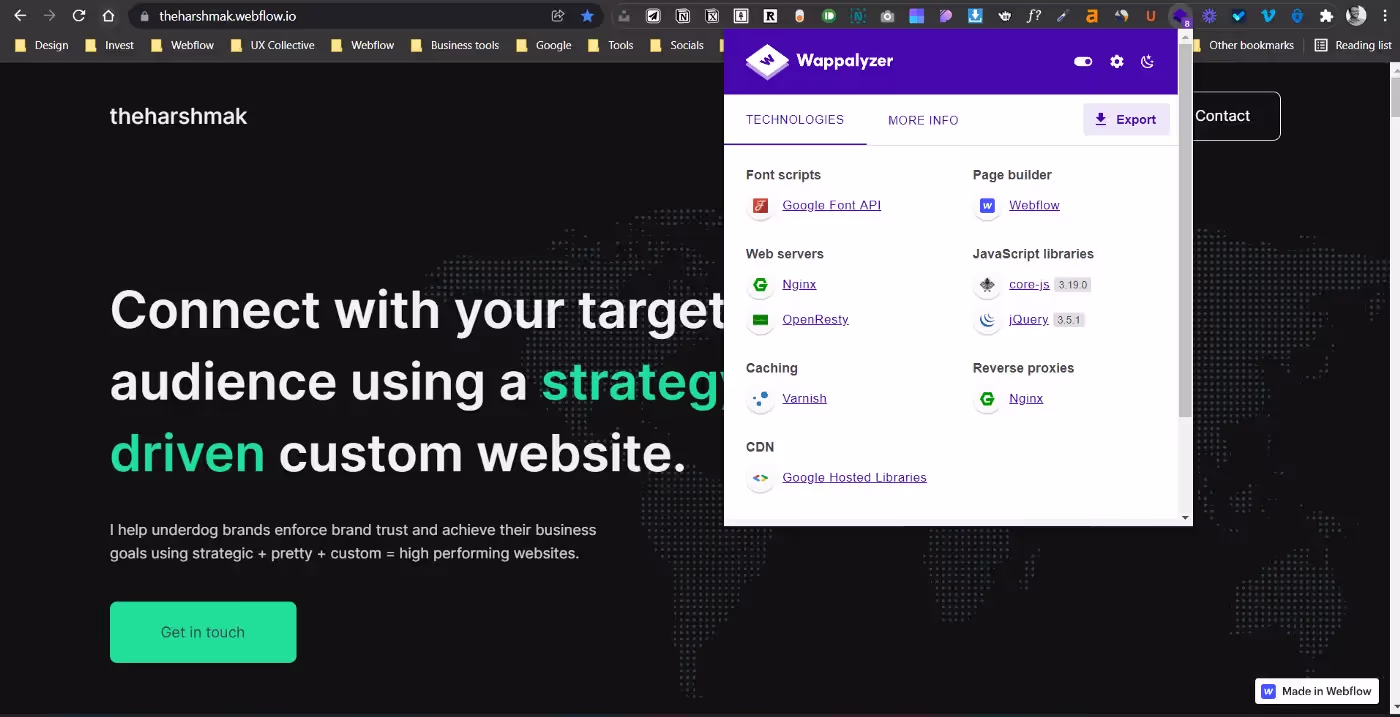This screenshot has width=1400, height=717.
Task: Click the Vimeo extension icon
Action: 1268,16
